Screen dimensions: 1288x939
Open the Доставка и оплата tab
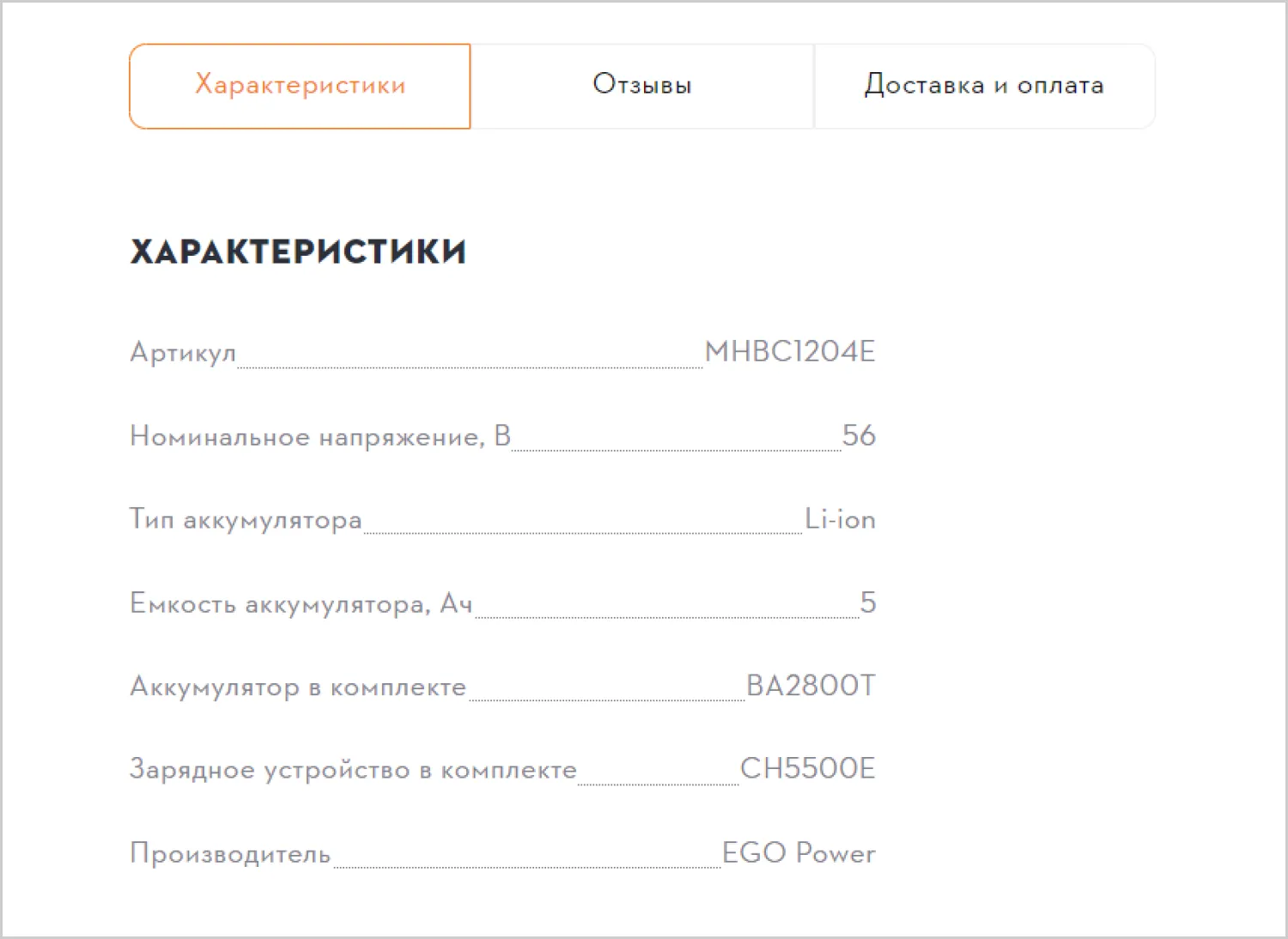984,86
